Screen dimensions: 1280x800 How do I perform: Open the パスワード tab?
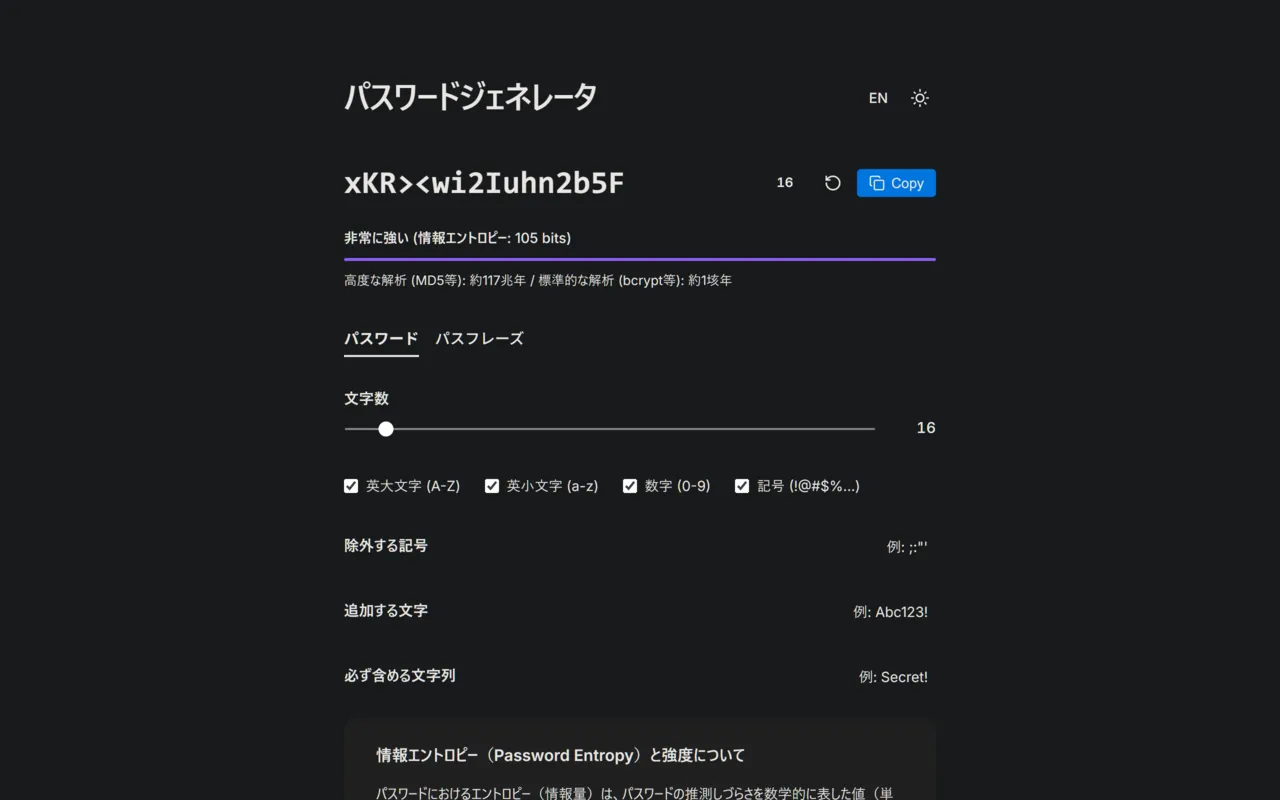click(x=381, y=339)
